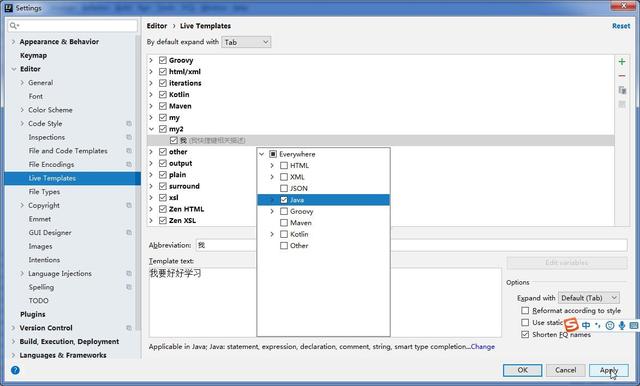This screenshot has height=386, width=640.
Task: Click the project-level icon beside Inspections
Action: pos(129,137)
